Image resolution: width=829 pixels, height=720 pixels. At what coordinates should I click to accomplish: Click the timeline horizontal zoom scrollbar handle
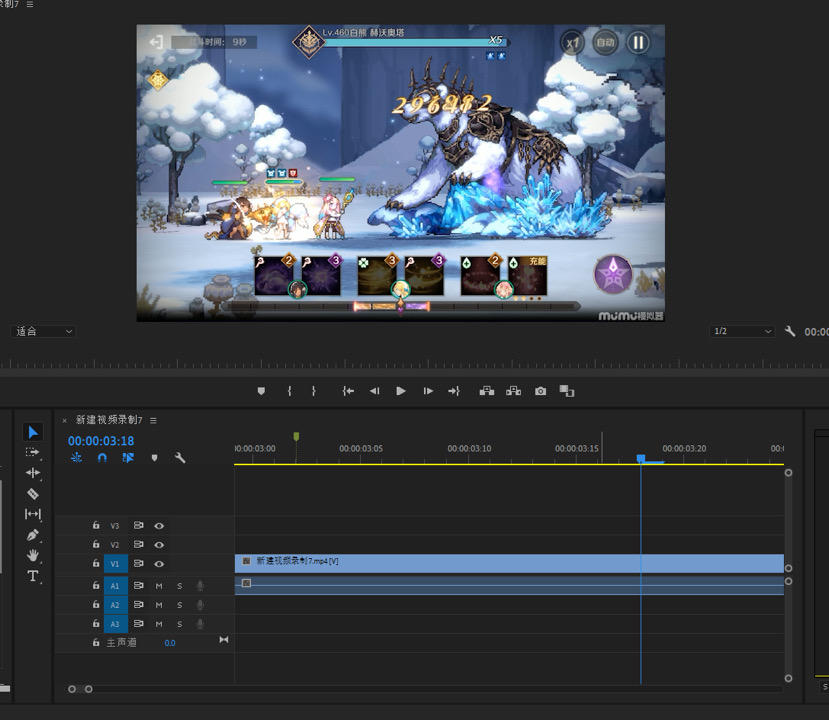coord(80,689)
